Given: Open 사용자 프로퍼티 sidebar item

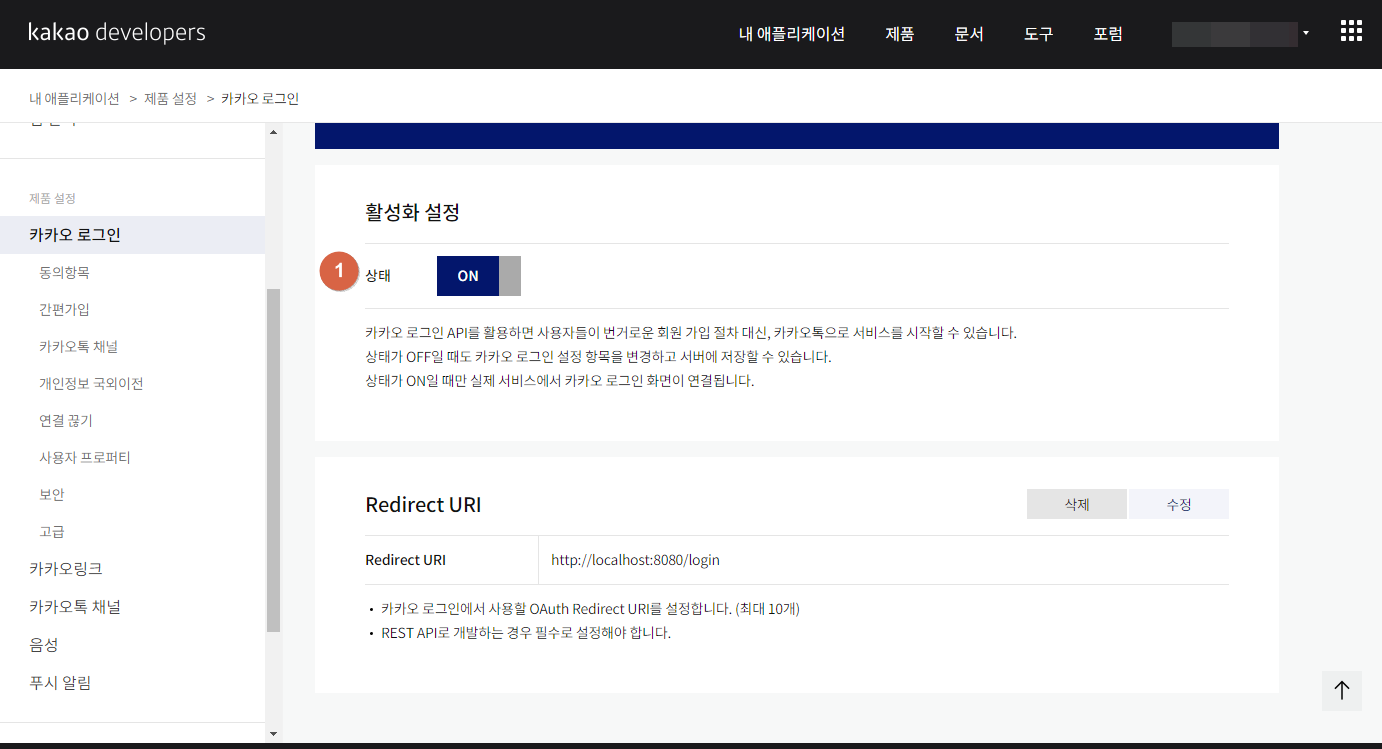Looking at the screenshot, I should [85, 457].
